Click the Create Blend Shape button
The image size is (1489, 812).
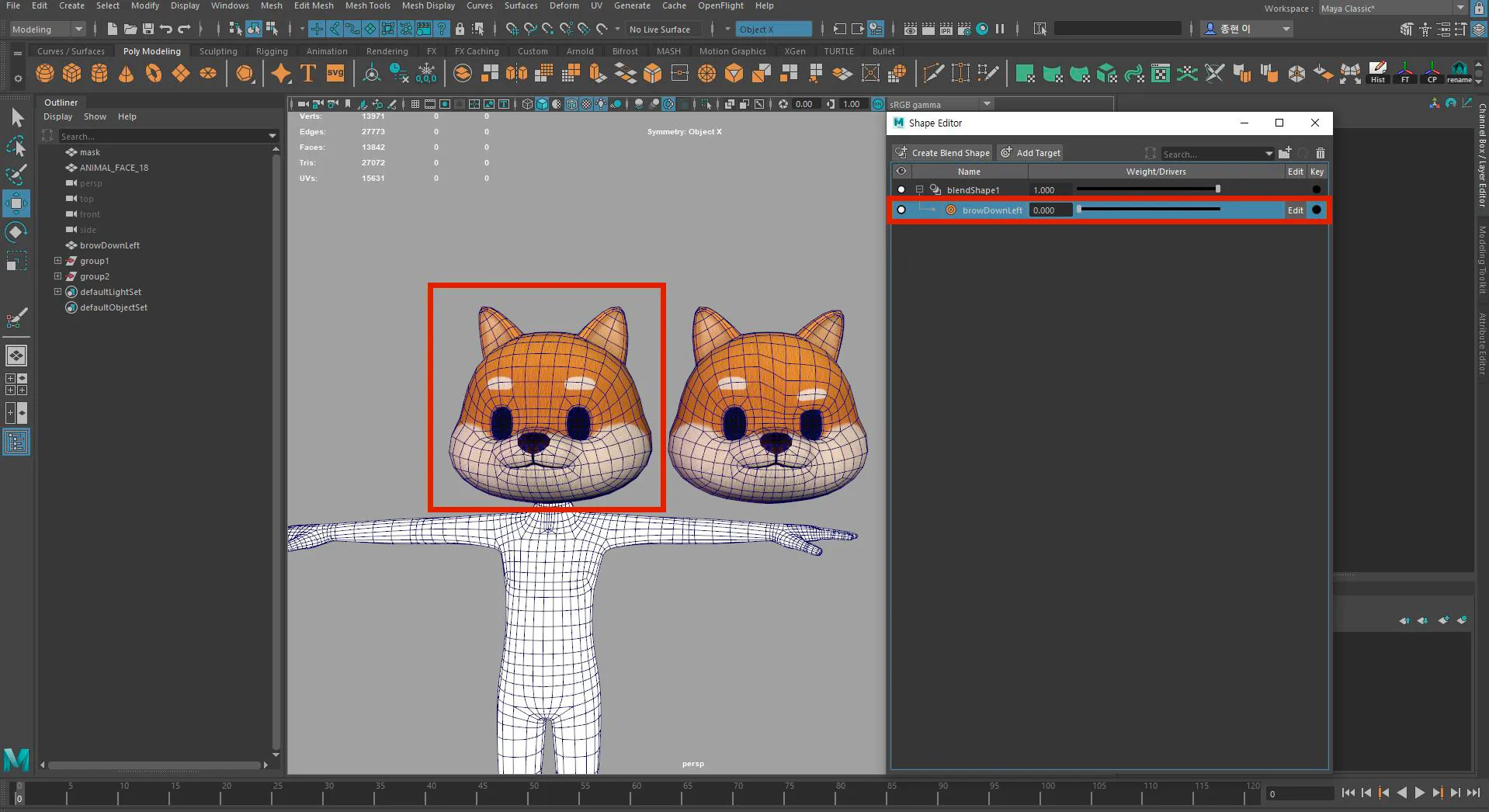coord(942,153)
